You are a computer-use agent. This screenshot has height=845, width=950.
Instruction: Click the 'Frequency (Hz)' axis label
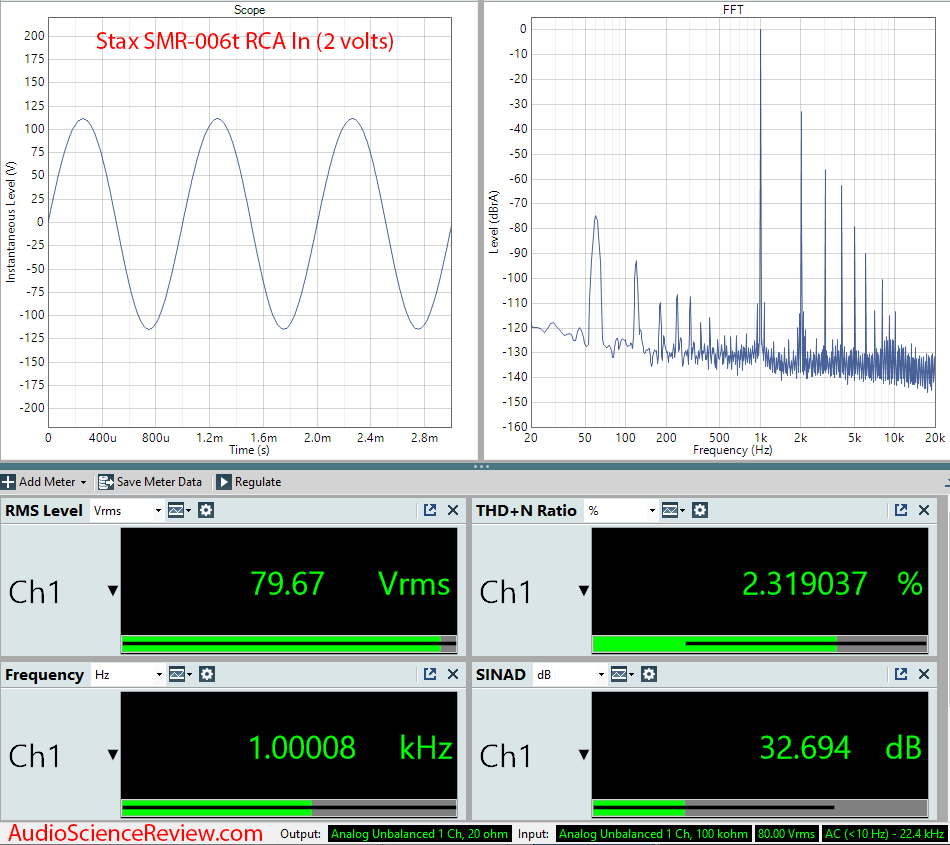(732, 450)
